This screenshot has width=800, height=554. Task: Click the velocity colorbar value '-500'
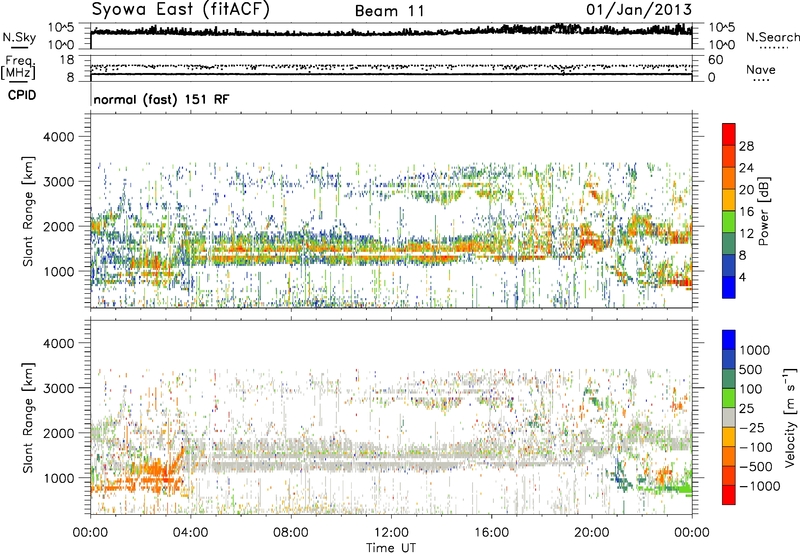click(x=756, y=466)
